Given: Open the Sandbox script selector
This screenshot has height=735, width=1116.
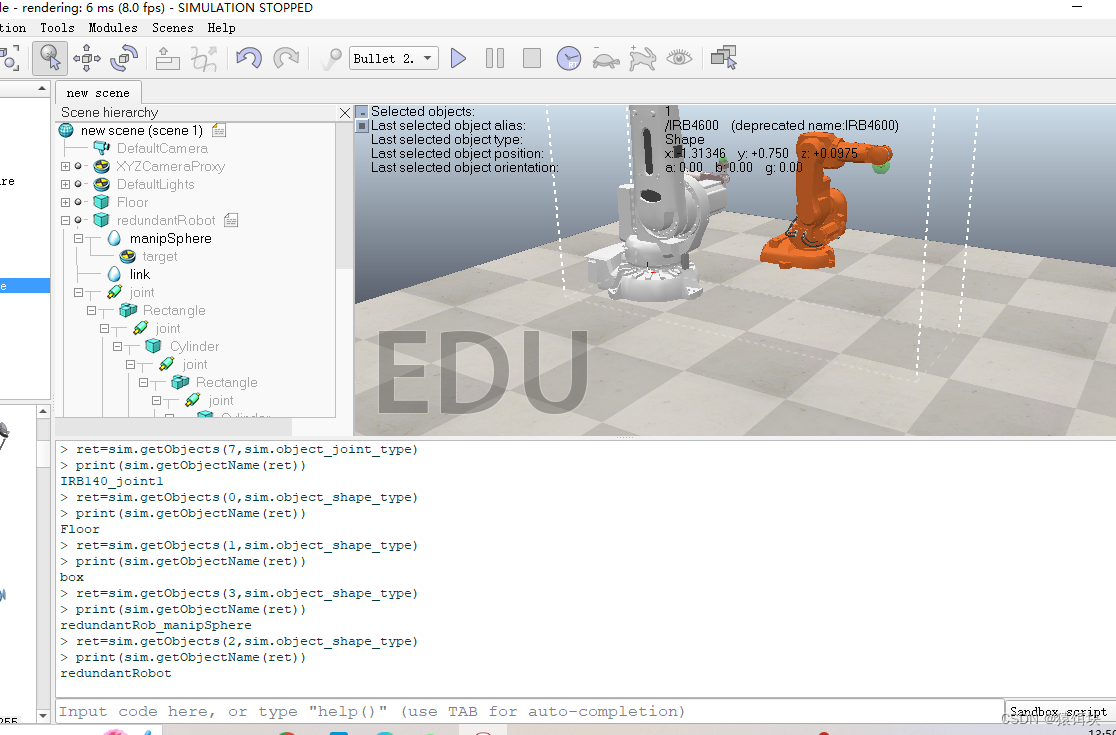Looking at the screenshot, I should [x=1058, y=712].
